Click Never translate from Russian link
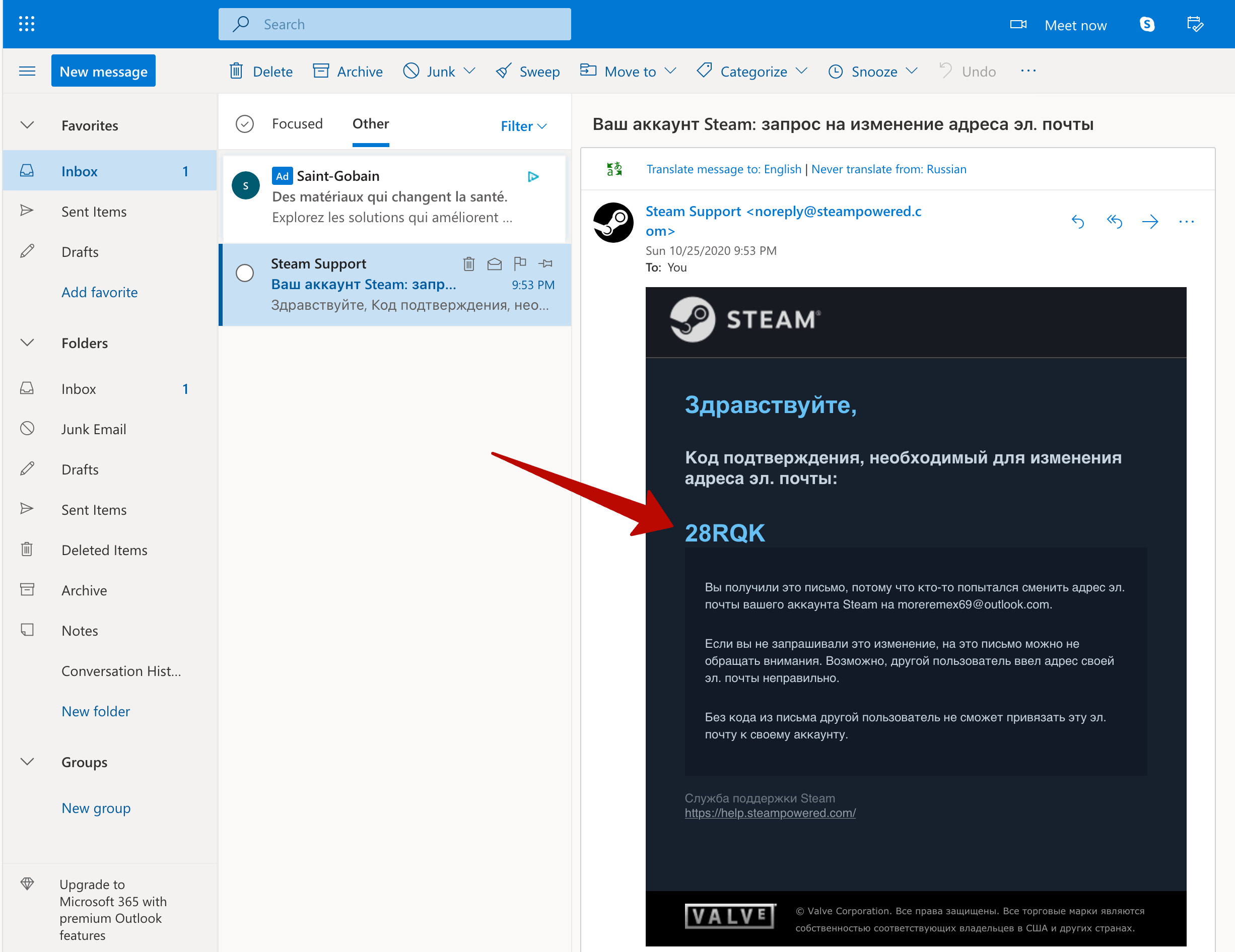 (x=888, y=169)
